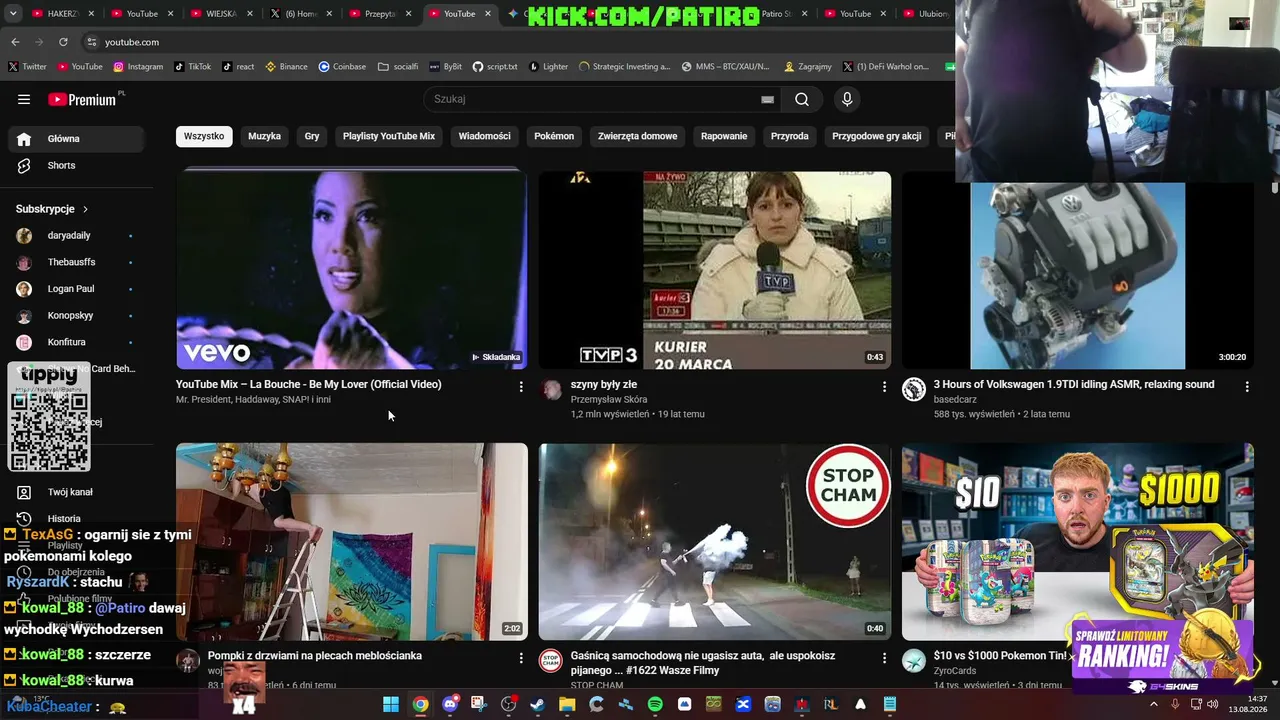Reload the page in the browser
Screen dimensions: 1280x720
click(x=63, y=42)
